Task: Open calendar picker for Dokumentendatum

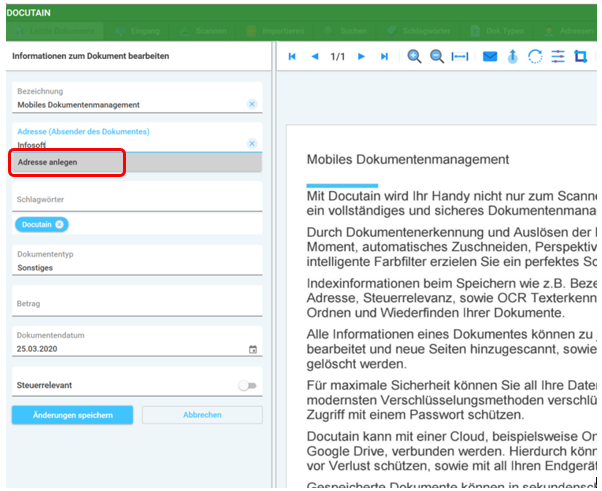Action: tap(253, 349)
